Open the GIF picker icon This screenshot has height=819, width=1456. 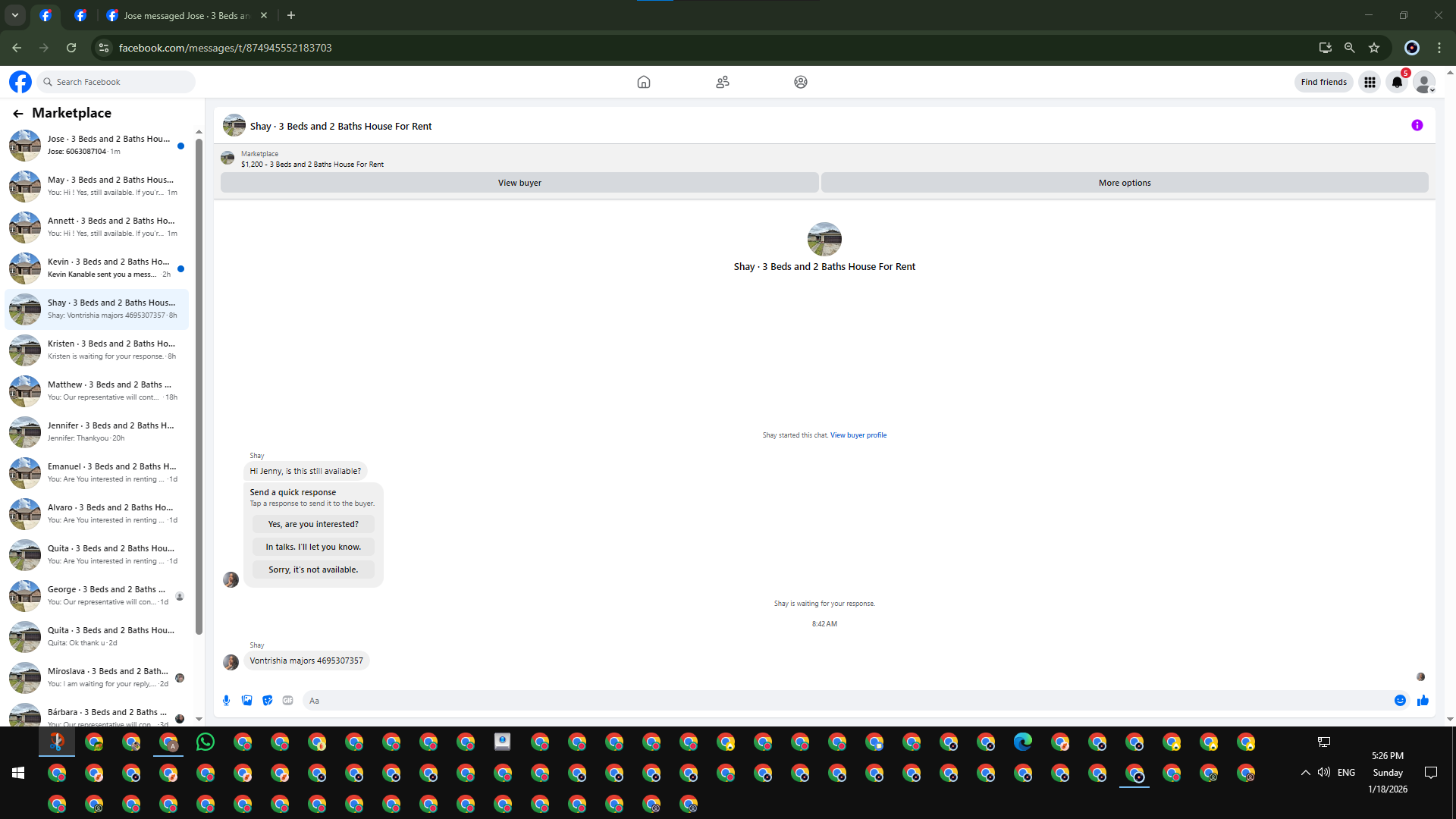pyautogui.click(x=287, y=701)
